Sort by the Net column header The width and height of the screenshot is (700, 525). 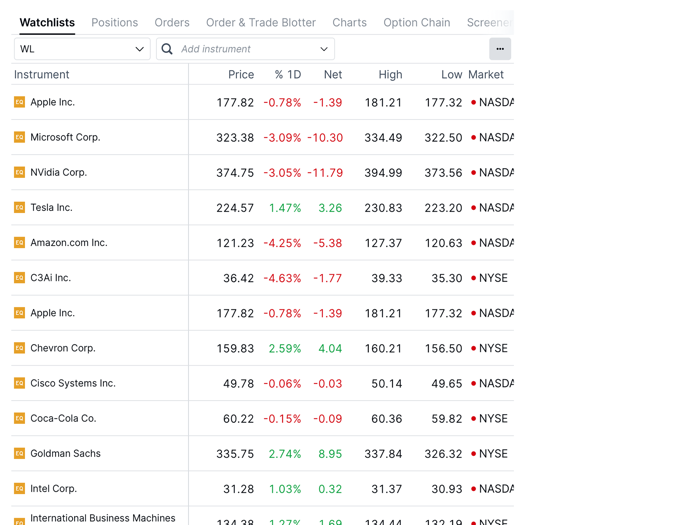tap(333, 75)
